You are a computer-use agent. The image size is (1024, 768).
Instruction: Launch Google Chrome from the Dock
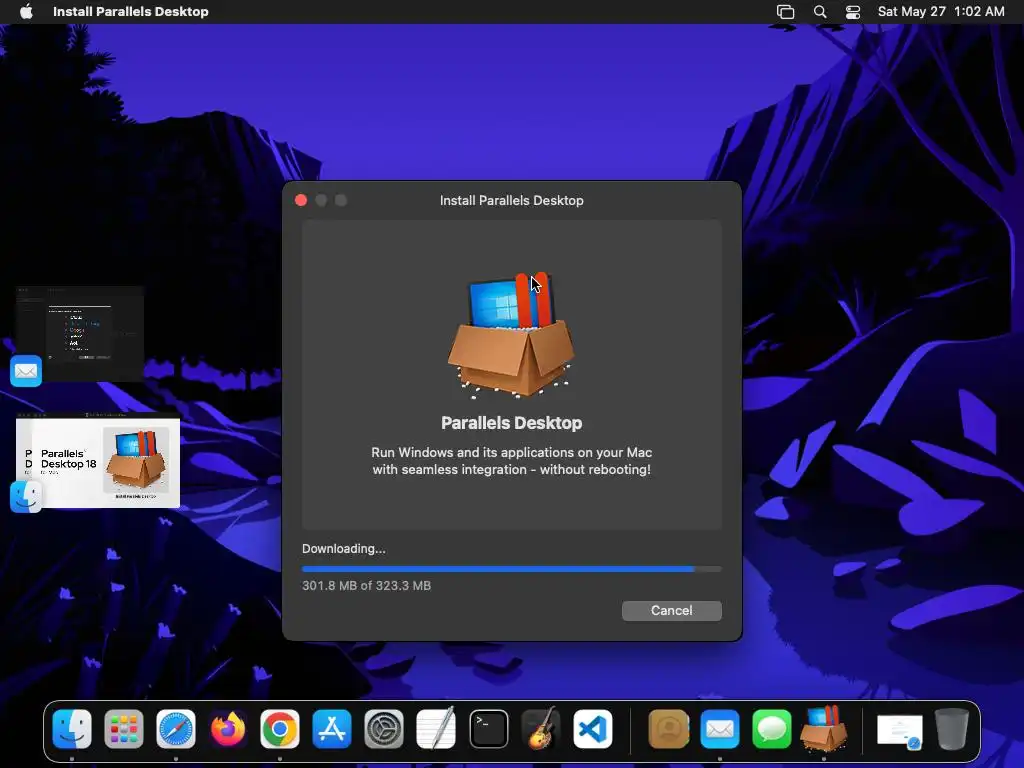pos(280,729)
